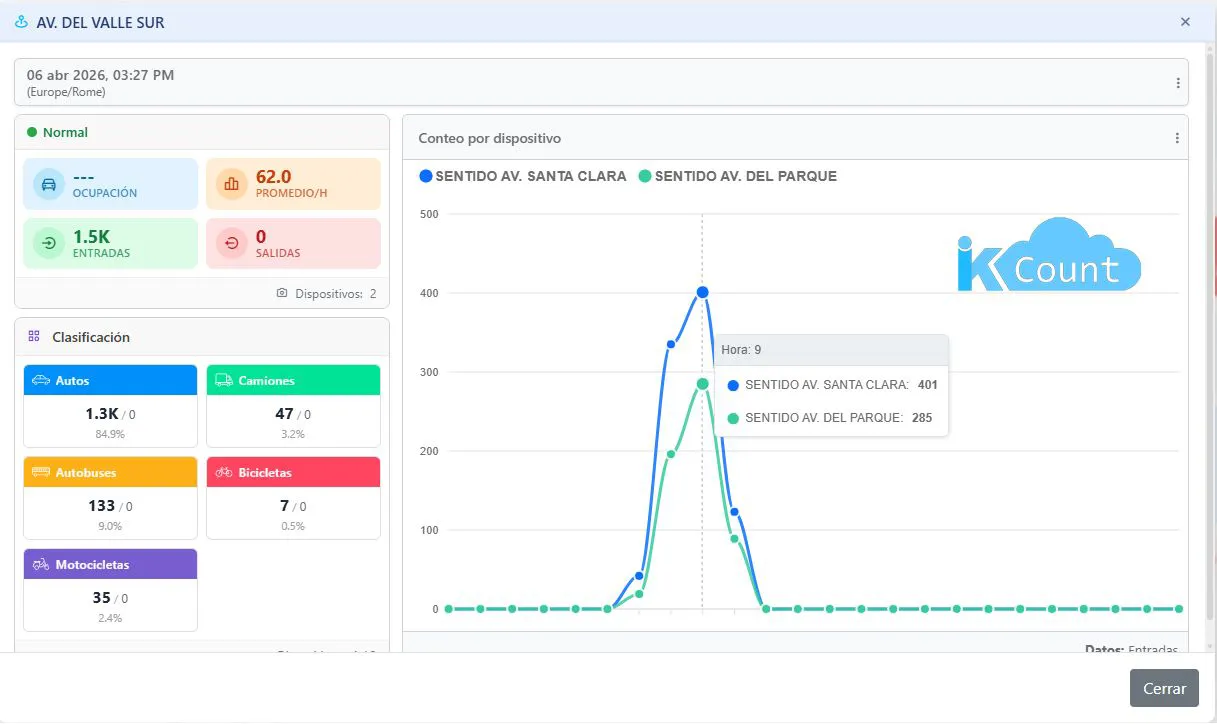Click the car icon in Ocupación card
The width and height of the screenshot is (1217, 724).
pos(47,184)
